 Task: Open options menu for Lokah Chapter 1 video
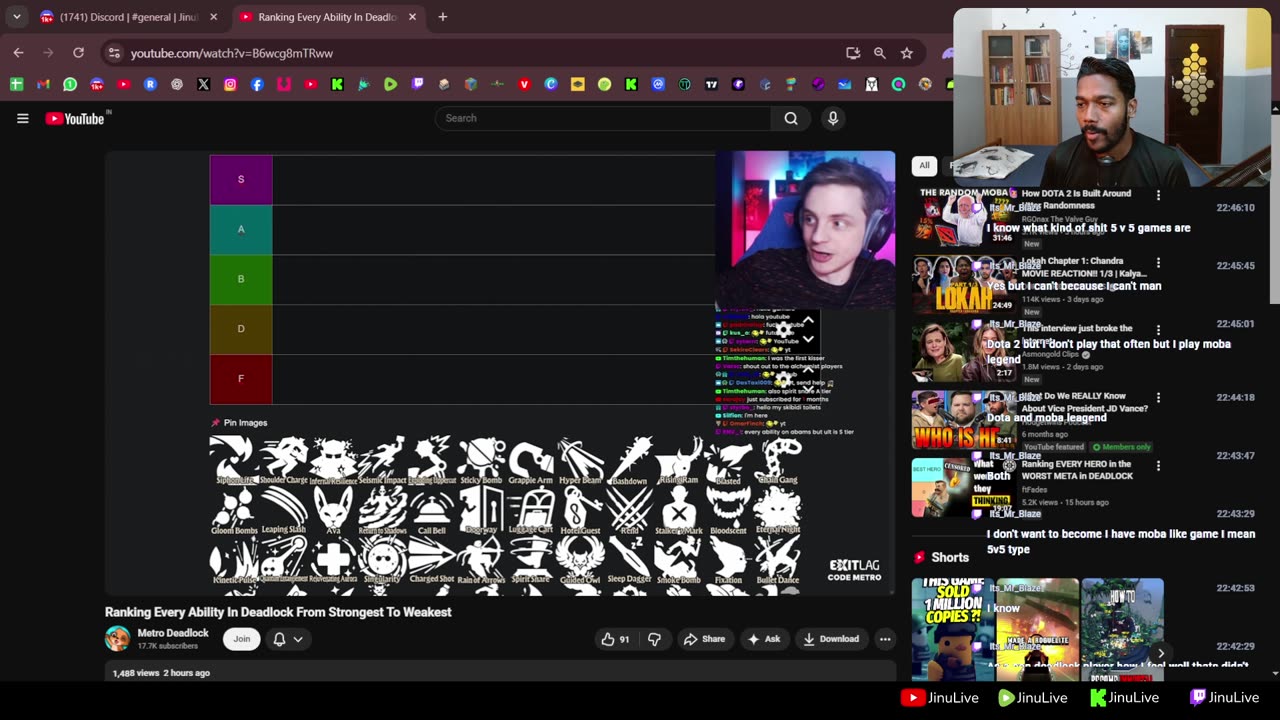point(1158,263)
